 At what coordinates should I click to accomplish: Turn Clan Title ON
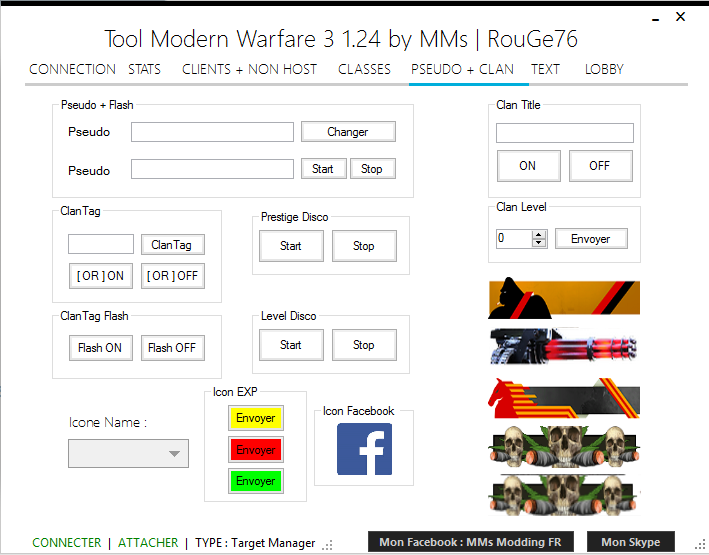coord(529,166)
